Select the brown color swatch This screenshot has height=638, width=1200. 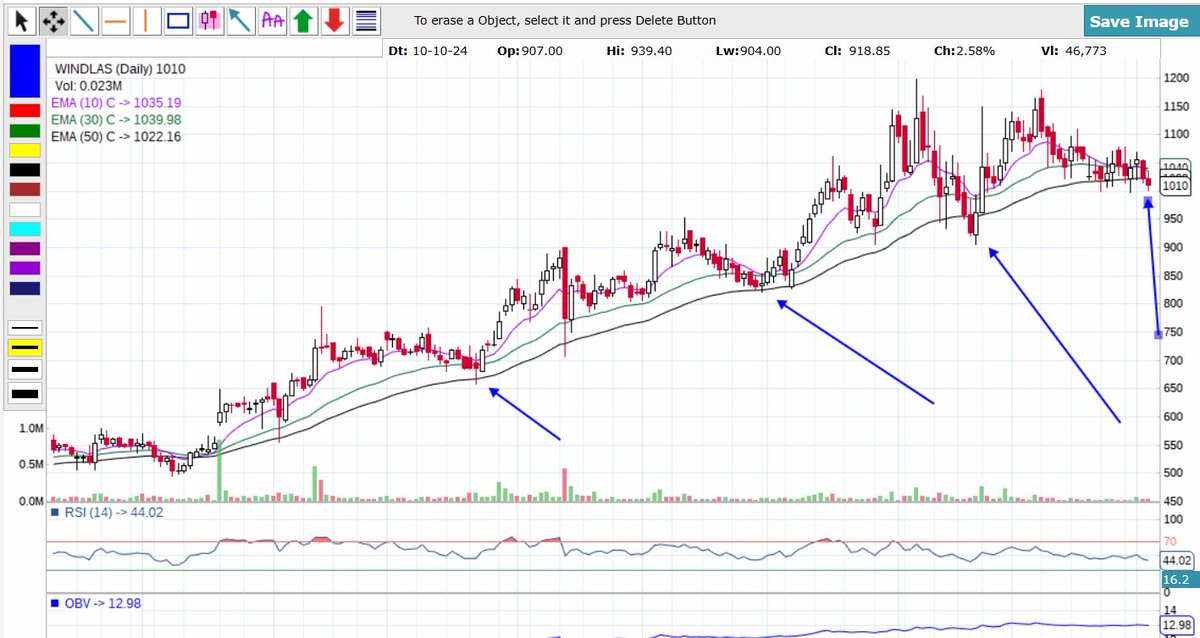coord(25,189)
